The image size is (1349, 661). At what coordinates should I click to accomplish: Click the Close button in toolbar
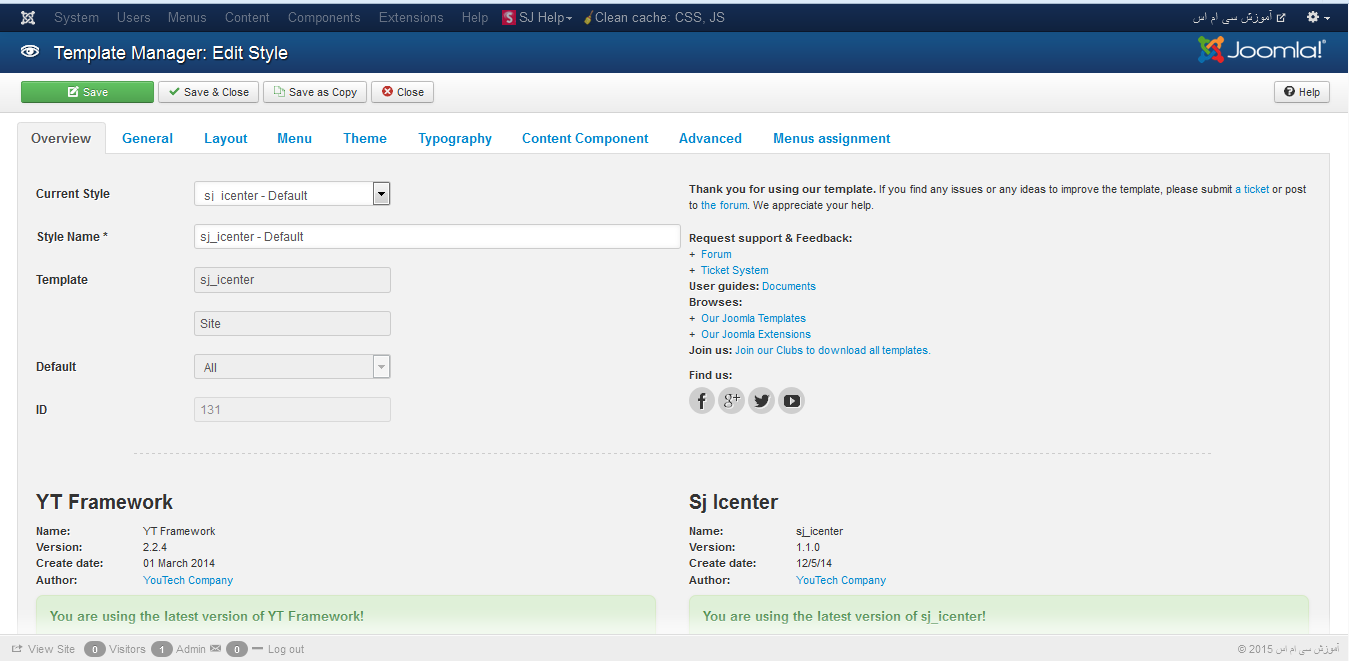pos(402,92)
